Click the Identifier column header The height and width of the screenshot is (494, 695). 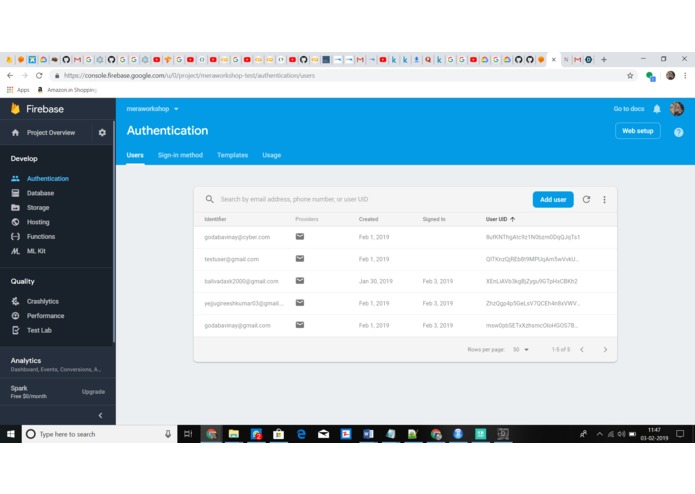(215, 219)
